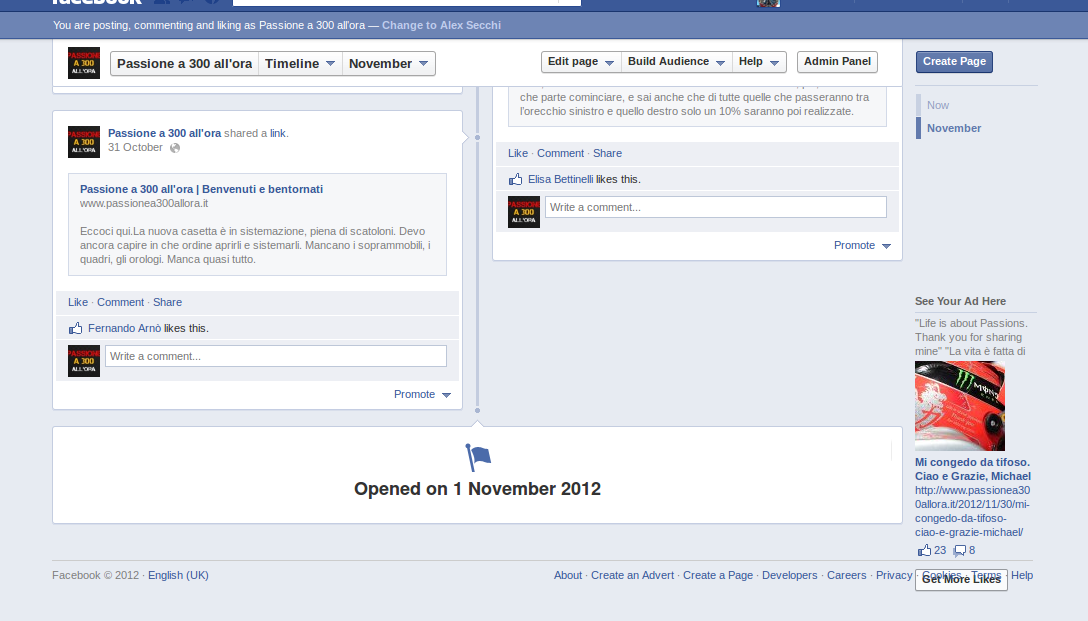Open the November month dropdown
This screenshot has height=621, width=1088.
pyautogui.click(x=389, y=64)
